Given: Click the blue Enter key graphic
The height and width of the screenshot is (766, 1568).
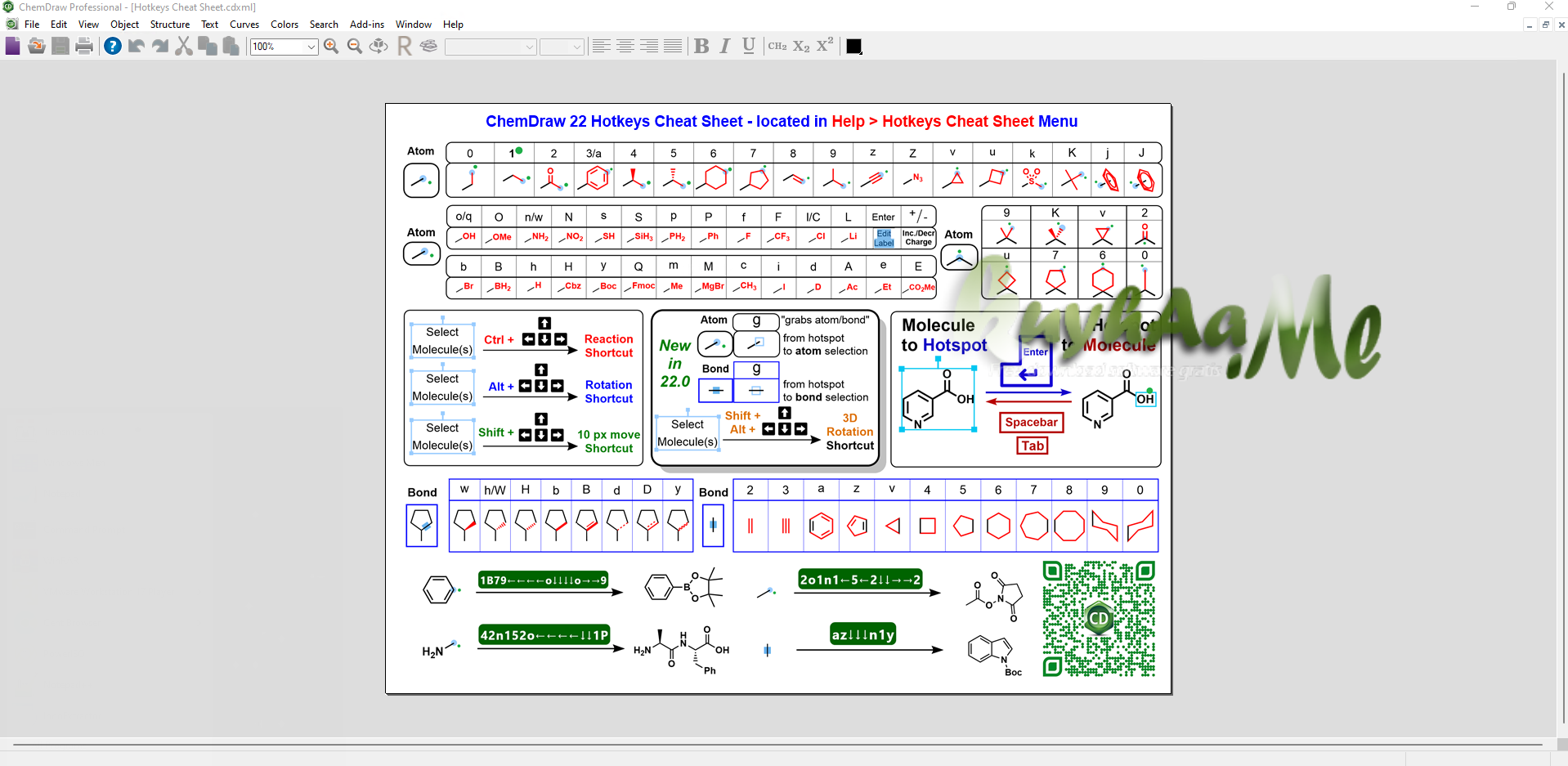Looking at the screenshot, I should click(x=1026, y=362).
